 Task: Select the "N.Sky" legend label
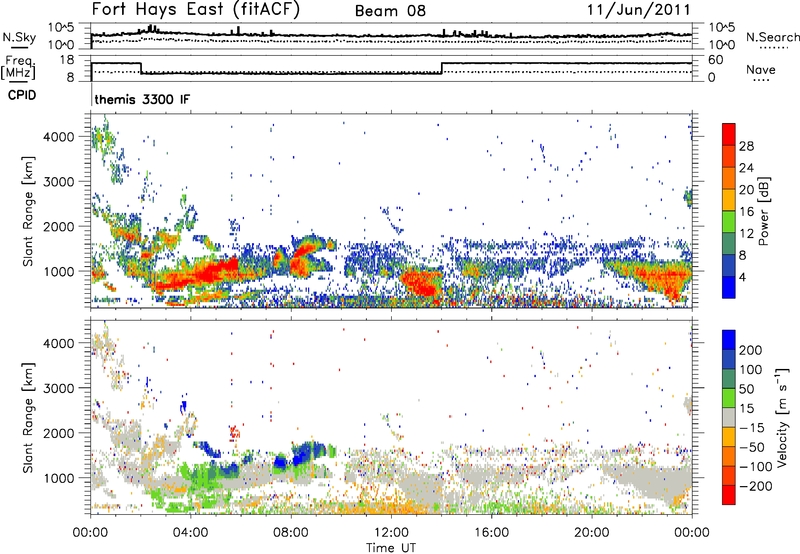click(x=19, y=37)
